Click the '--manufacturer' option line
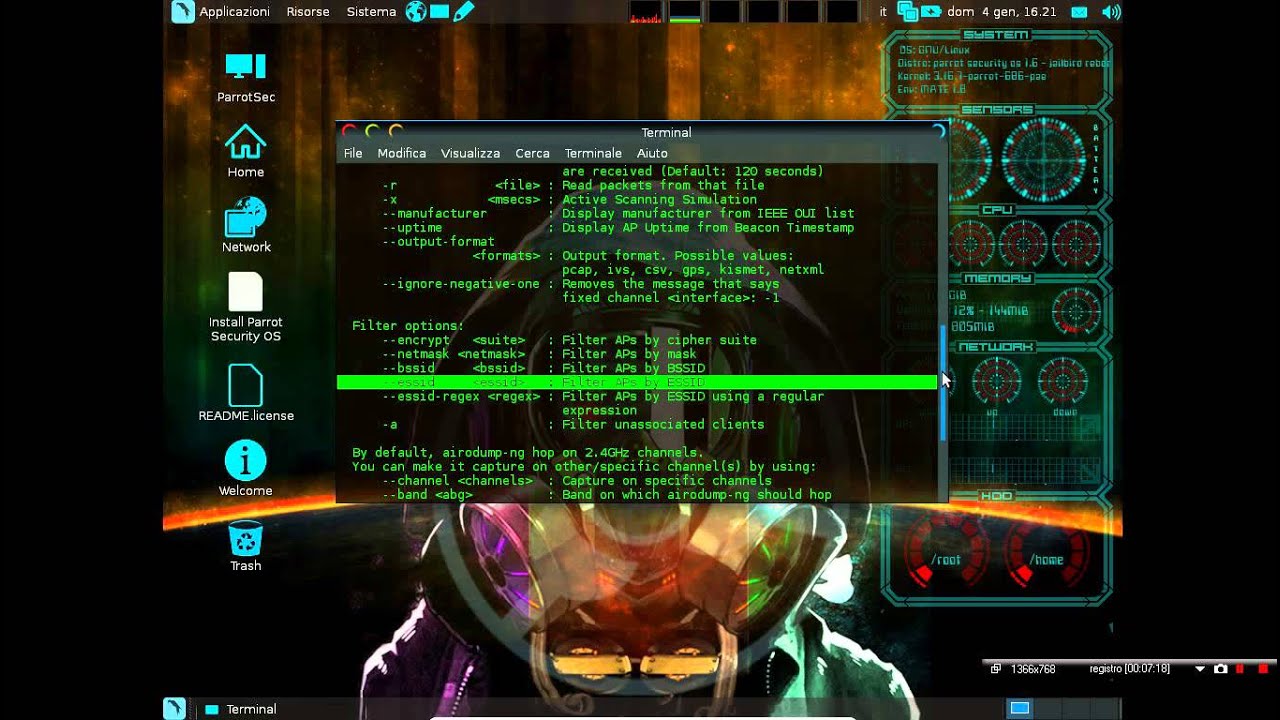1280x720 pixels. click(x=618, y=213)
